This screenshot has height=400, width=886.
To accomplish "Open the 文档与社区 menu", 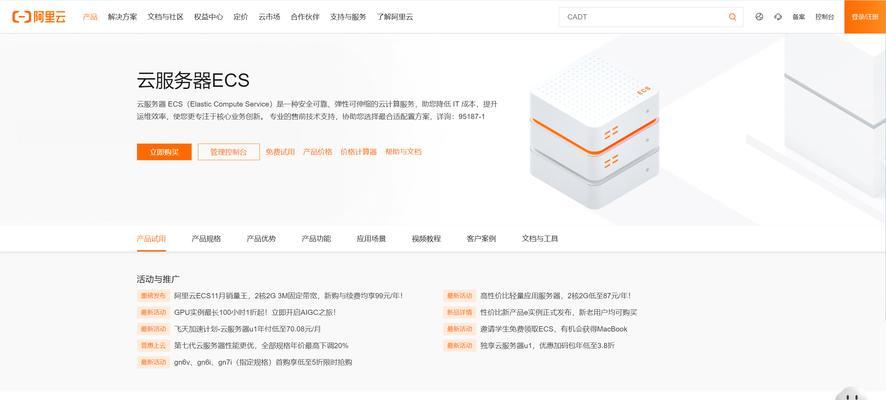I will 166,17.
